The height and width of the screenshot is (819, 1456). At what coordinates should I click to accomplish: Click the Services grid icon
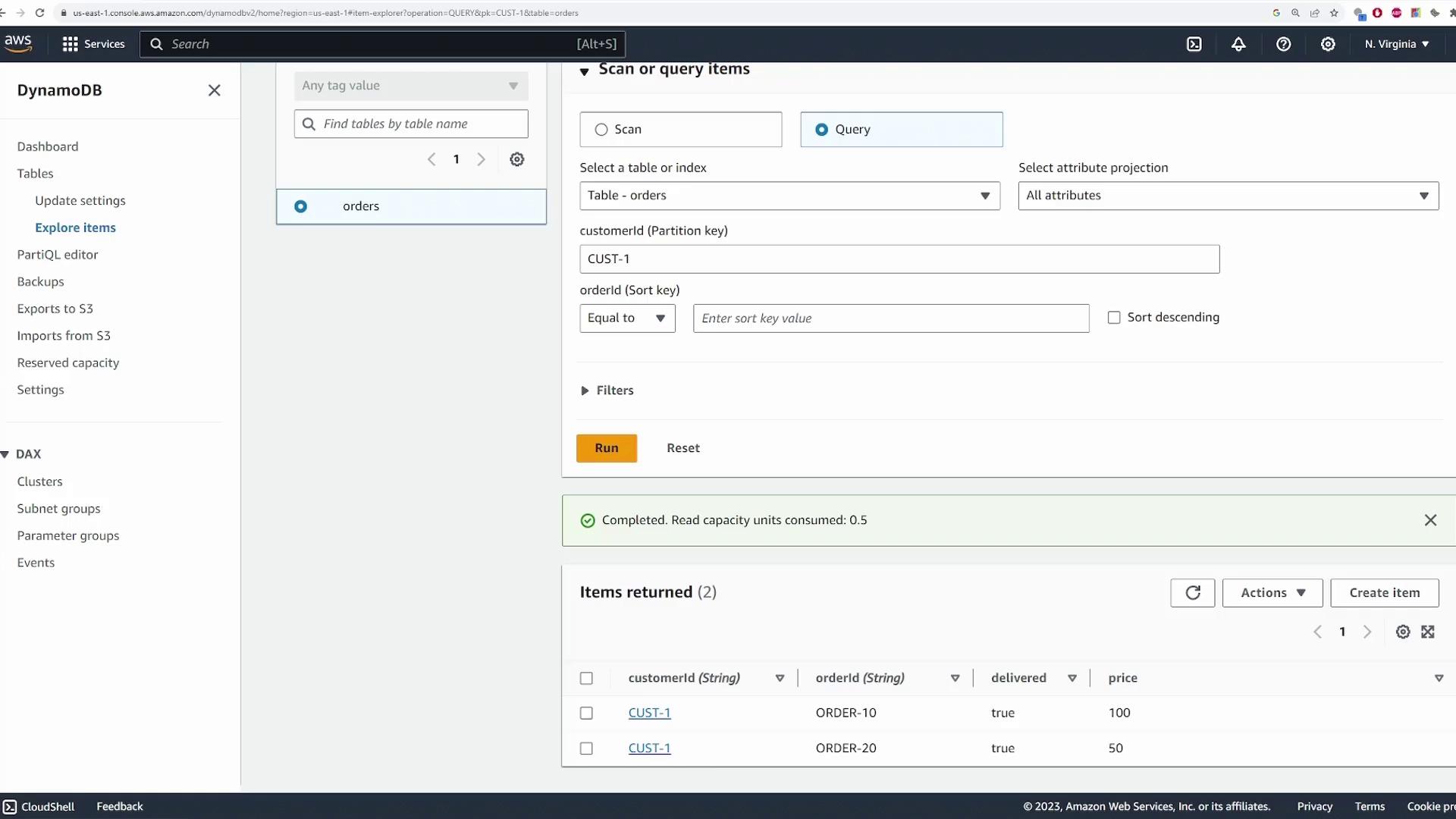click(71, 44)
